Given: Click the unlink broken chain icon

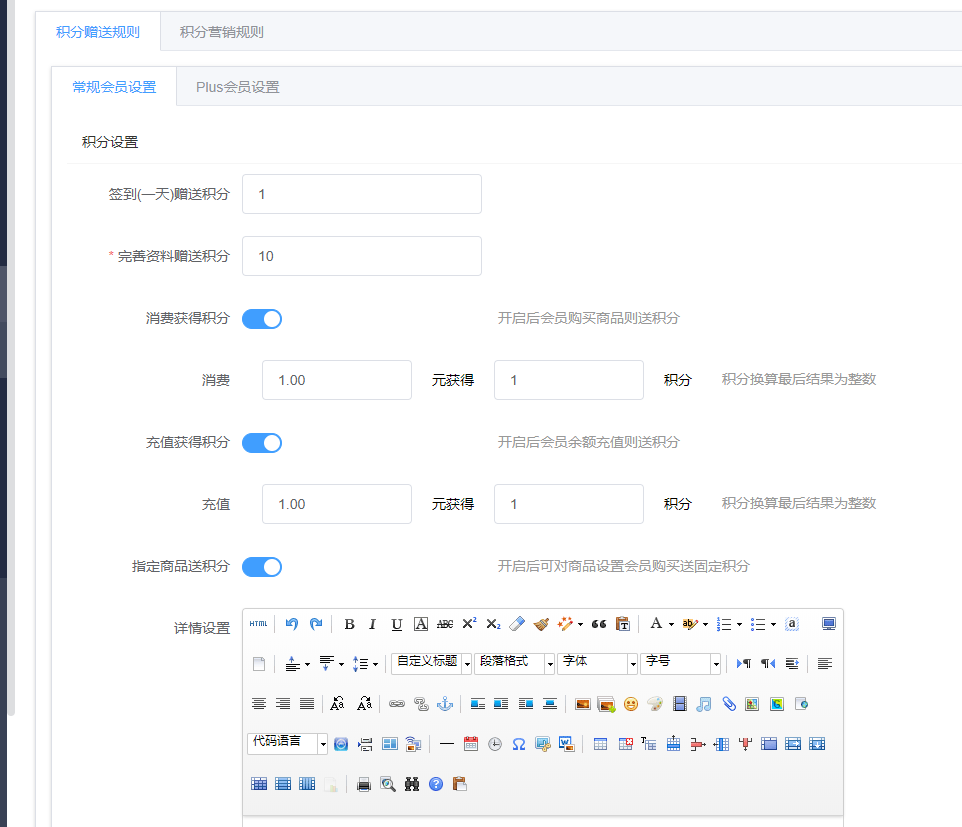Looking at the screenshot, I should click(421, 704).
